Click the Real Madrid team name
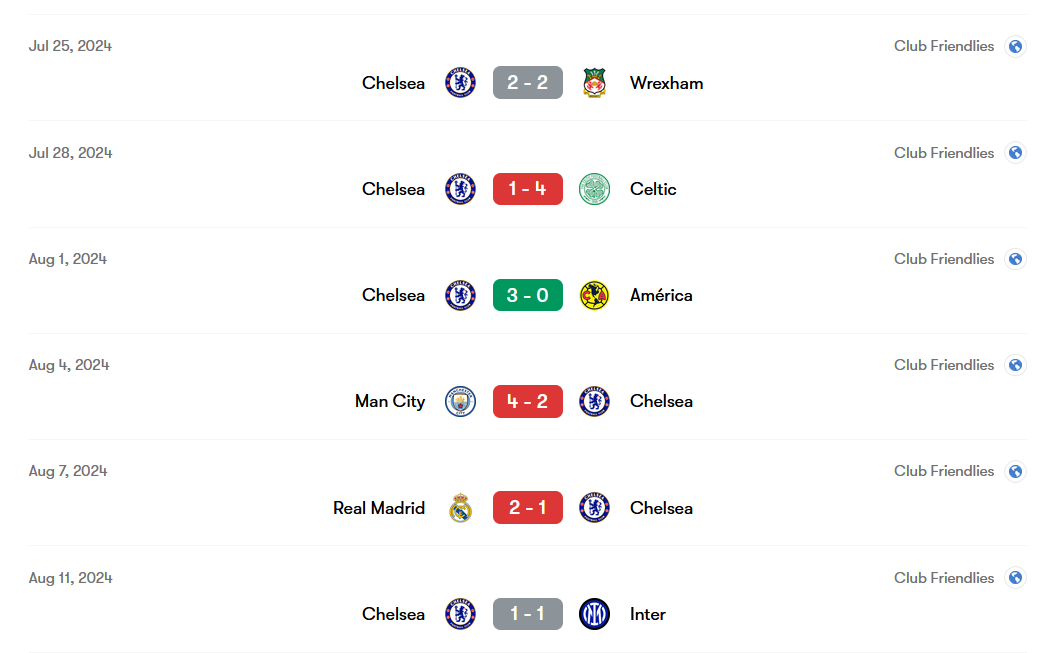 379,508
